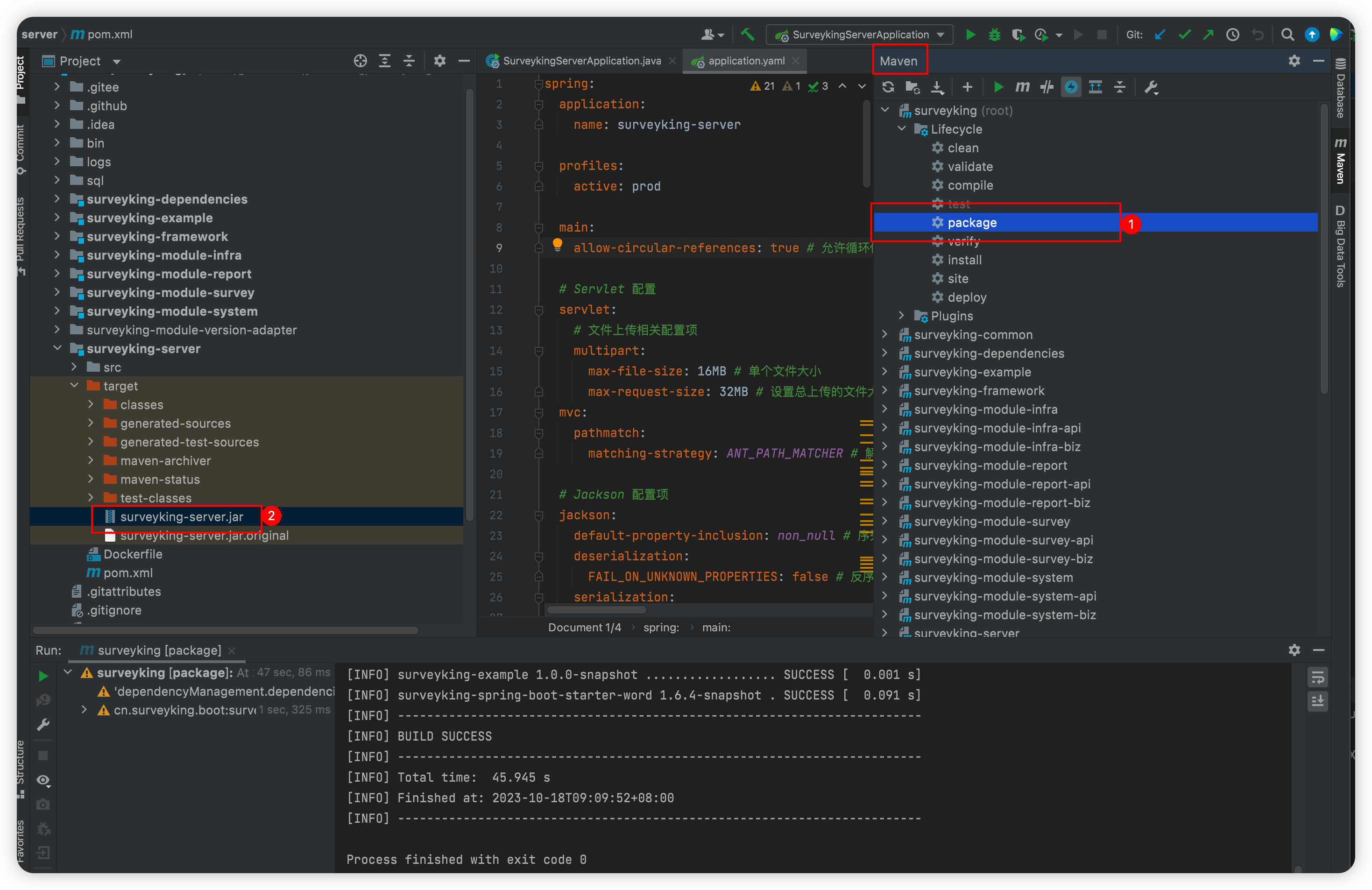
Task: Open Database side tool window
Action: click(x=1340, y=89)
